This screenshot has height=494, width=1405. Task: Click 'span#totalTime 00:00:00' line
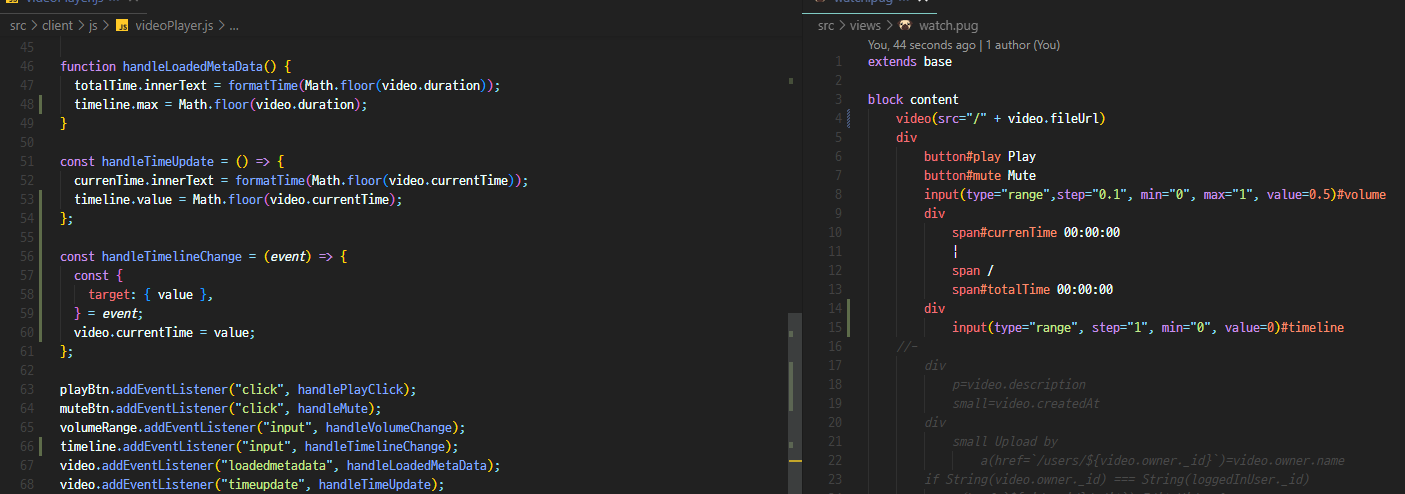1033,289
